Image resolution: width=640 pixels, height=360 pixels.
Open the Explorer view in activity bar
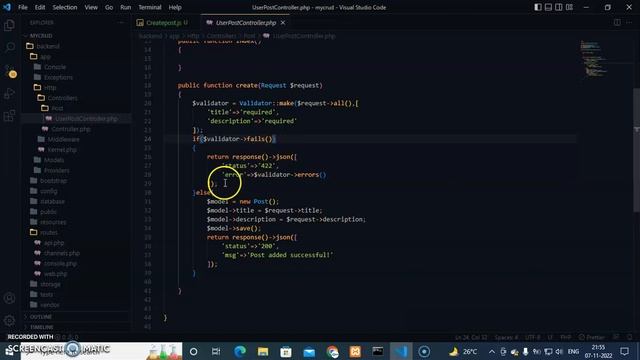click(9, 25)
